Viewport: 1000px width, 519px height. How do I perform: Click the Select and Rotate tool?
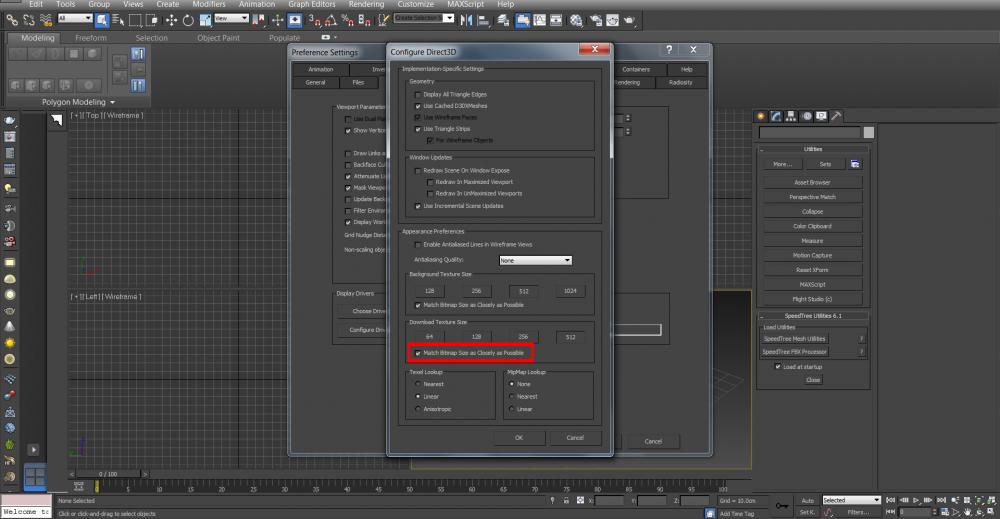[189, 19]
